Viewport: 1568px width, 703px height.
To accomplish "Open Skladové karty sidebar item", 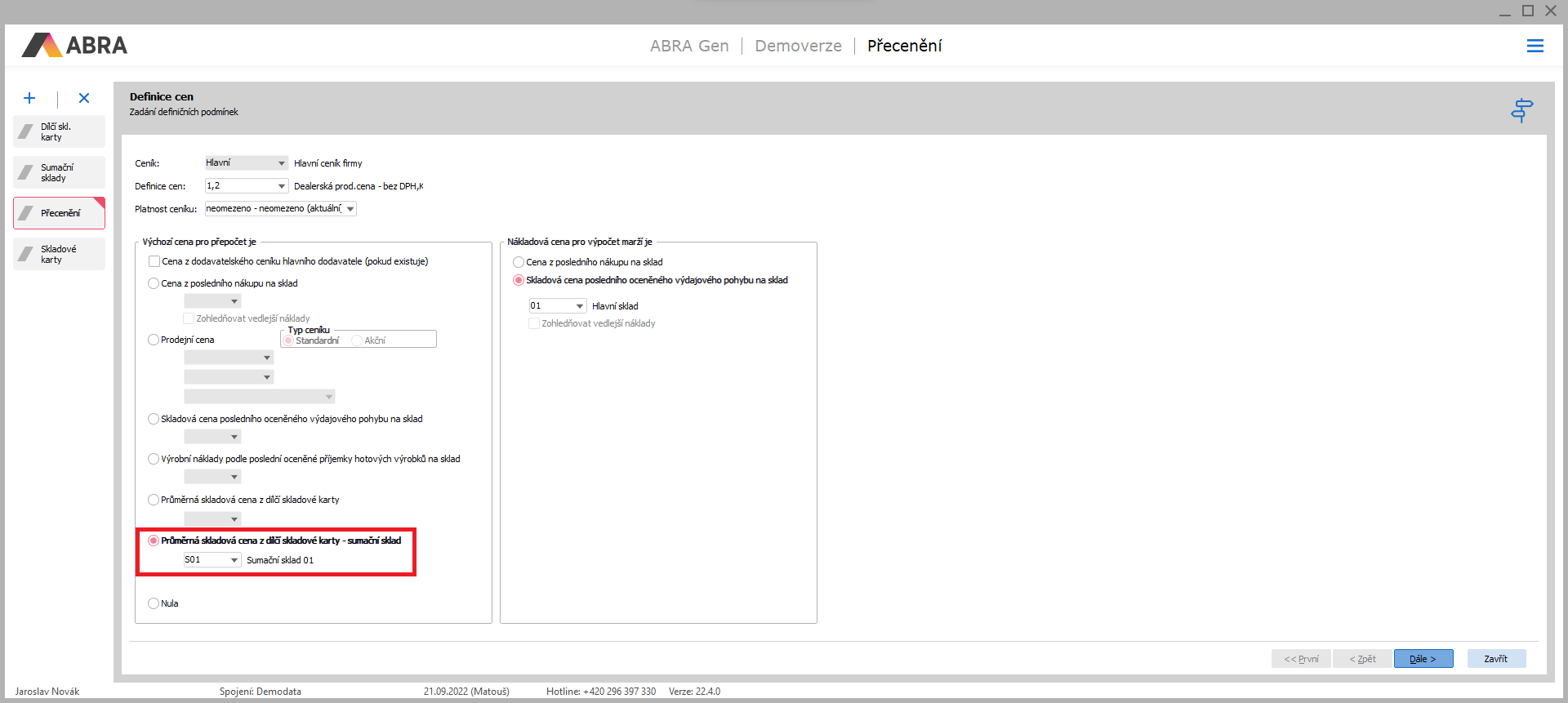I will 59,254.
